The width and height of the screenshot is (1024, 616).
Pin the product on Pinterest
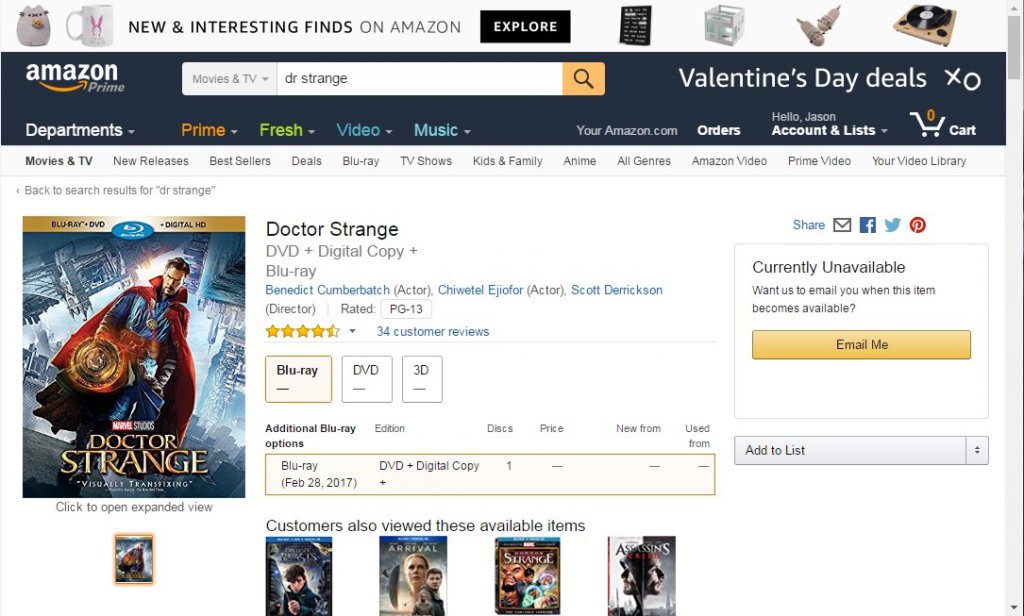tap(917, 225)
